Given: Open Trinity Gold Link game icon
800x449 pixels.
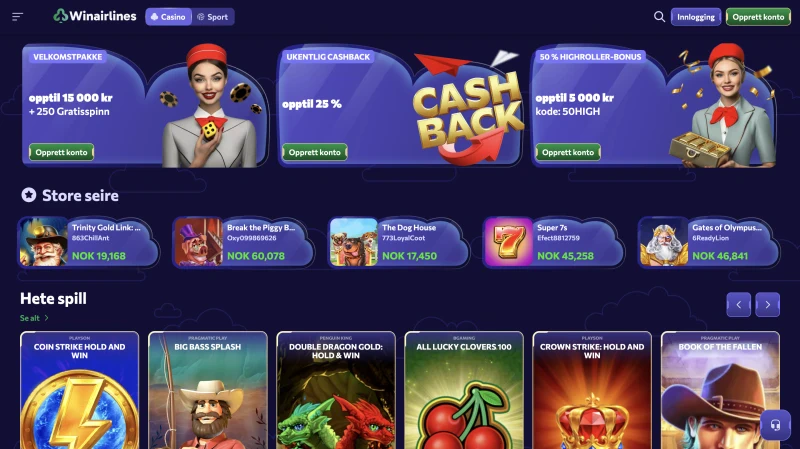Looking at the screenshot, I should coord(44,242).
